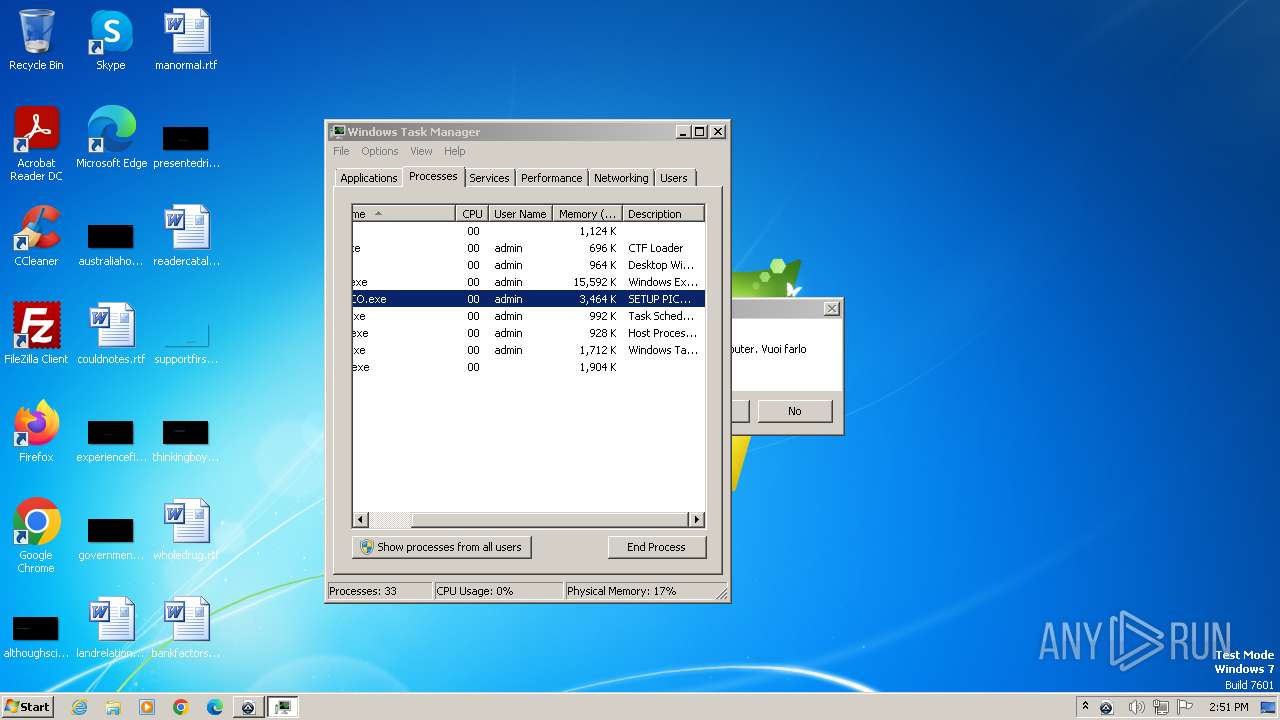This screenshot has height=720, width=1280.
Task: Switch to the Services tab
Action: point(489,178)
